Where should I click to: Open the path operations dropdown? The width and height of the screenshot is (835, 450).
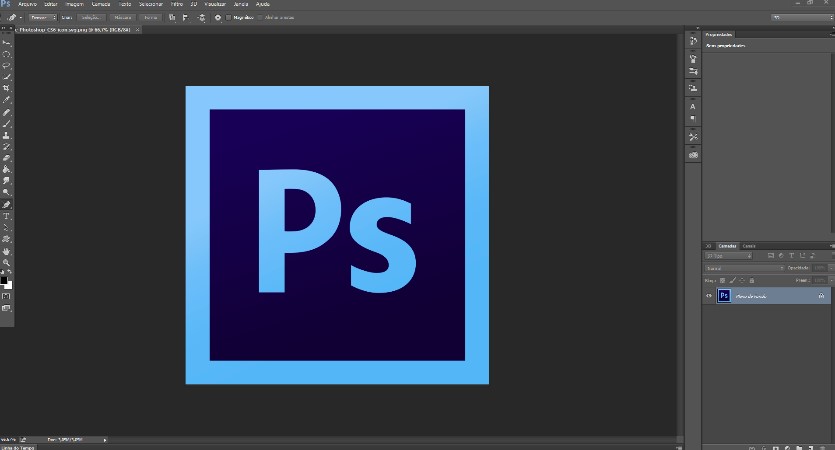click(172, 18)
